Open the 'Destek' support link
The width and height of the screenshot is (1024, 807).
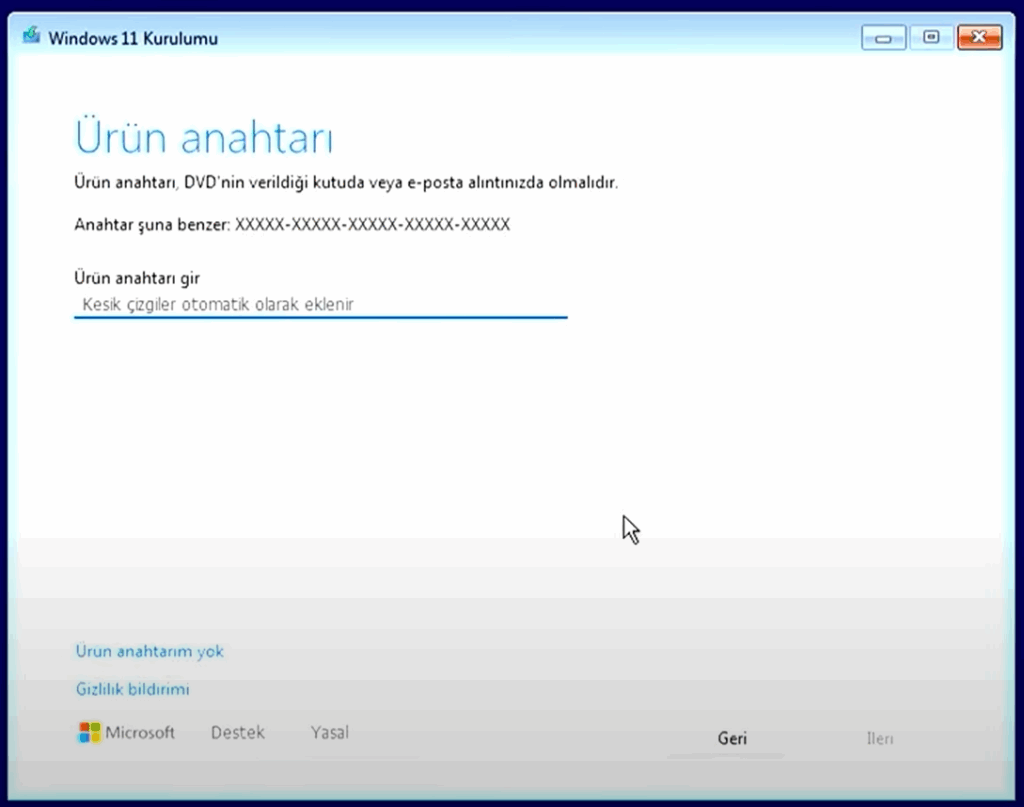pyautogui.click(x=238, y=733)
